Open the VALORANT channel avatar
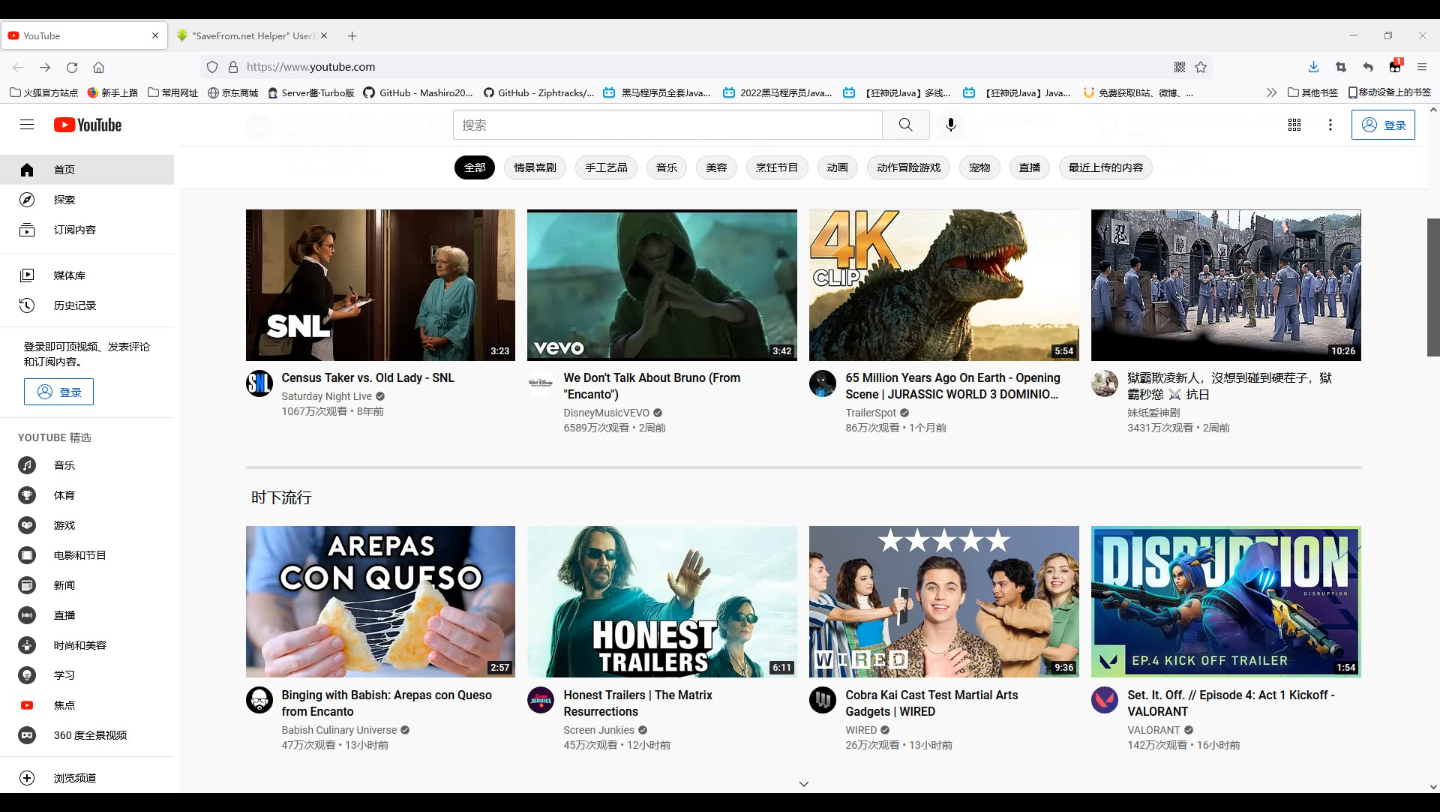 (x=1104, y=700)
